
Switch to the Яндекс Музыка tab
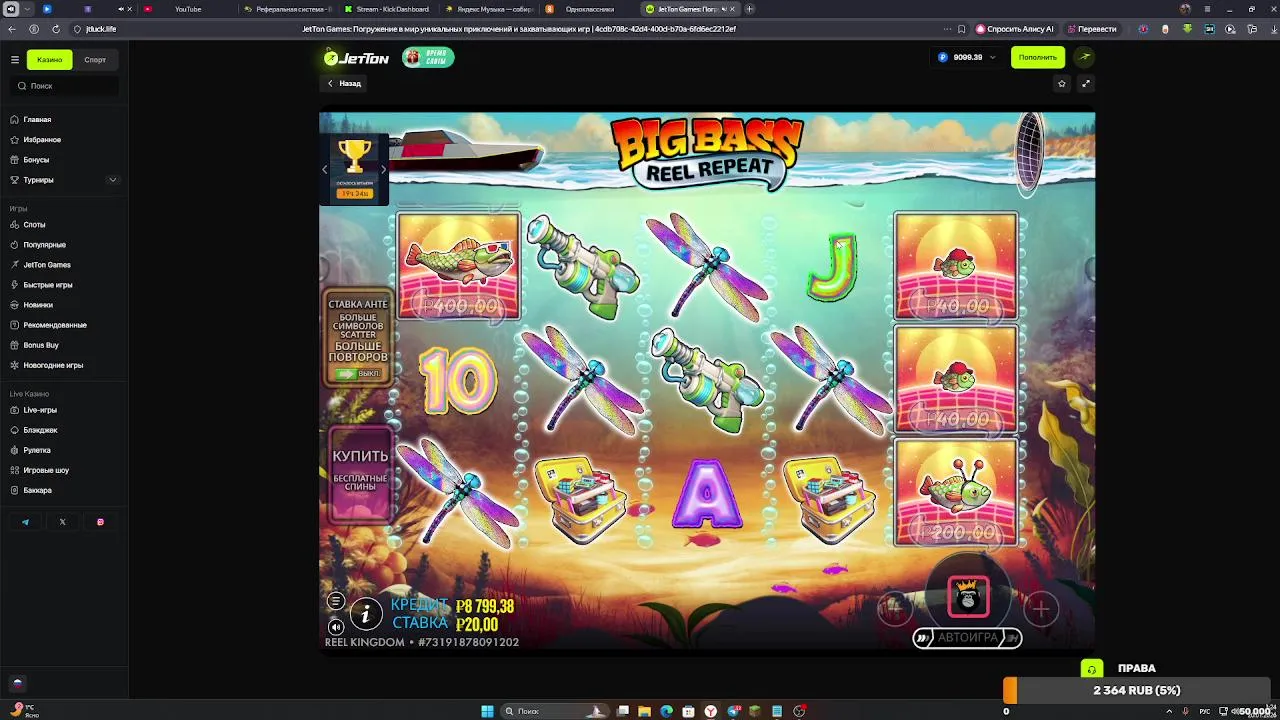[x=488, y=9]
